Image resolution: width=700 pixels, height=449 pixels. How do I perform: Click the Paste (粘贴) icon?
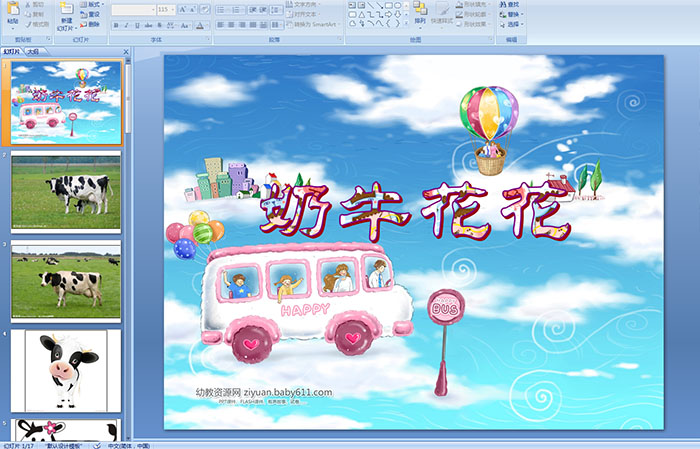[12, 11]
